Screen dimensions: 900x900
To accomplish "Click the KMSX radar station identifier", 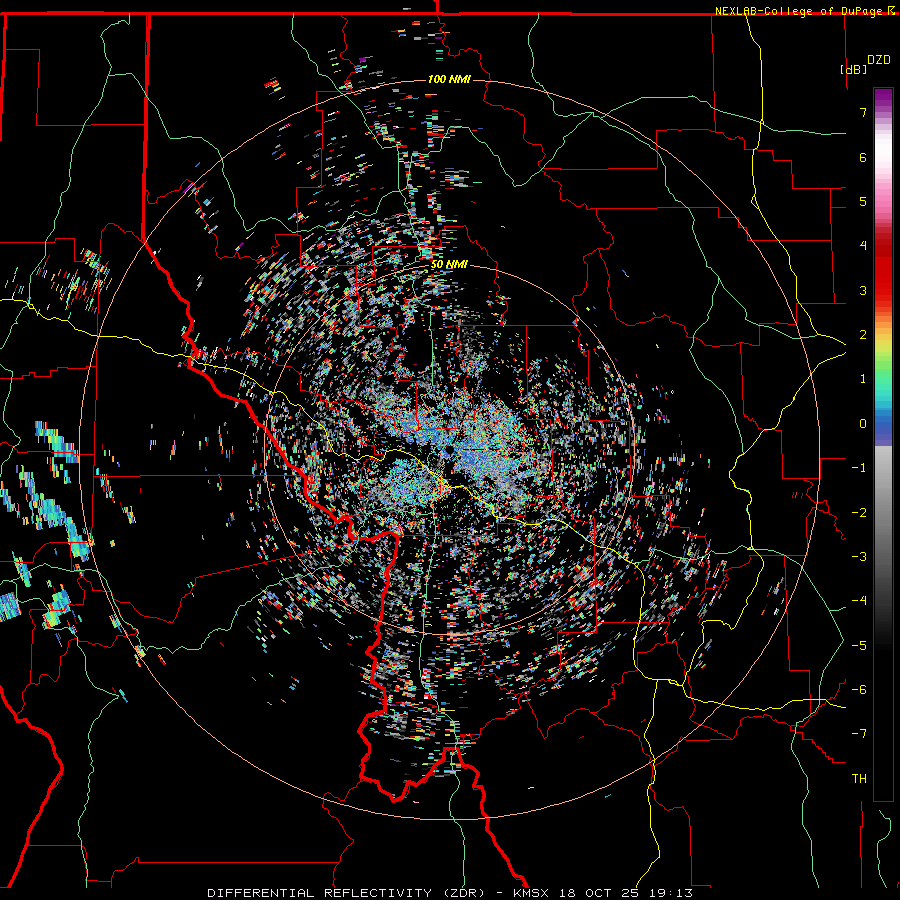I will (533, 893).
